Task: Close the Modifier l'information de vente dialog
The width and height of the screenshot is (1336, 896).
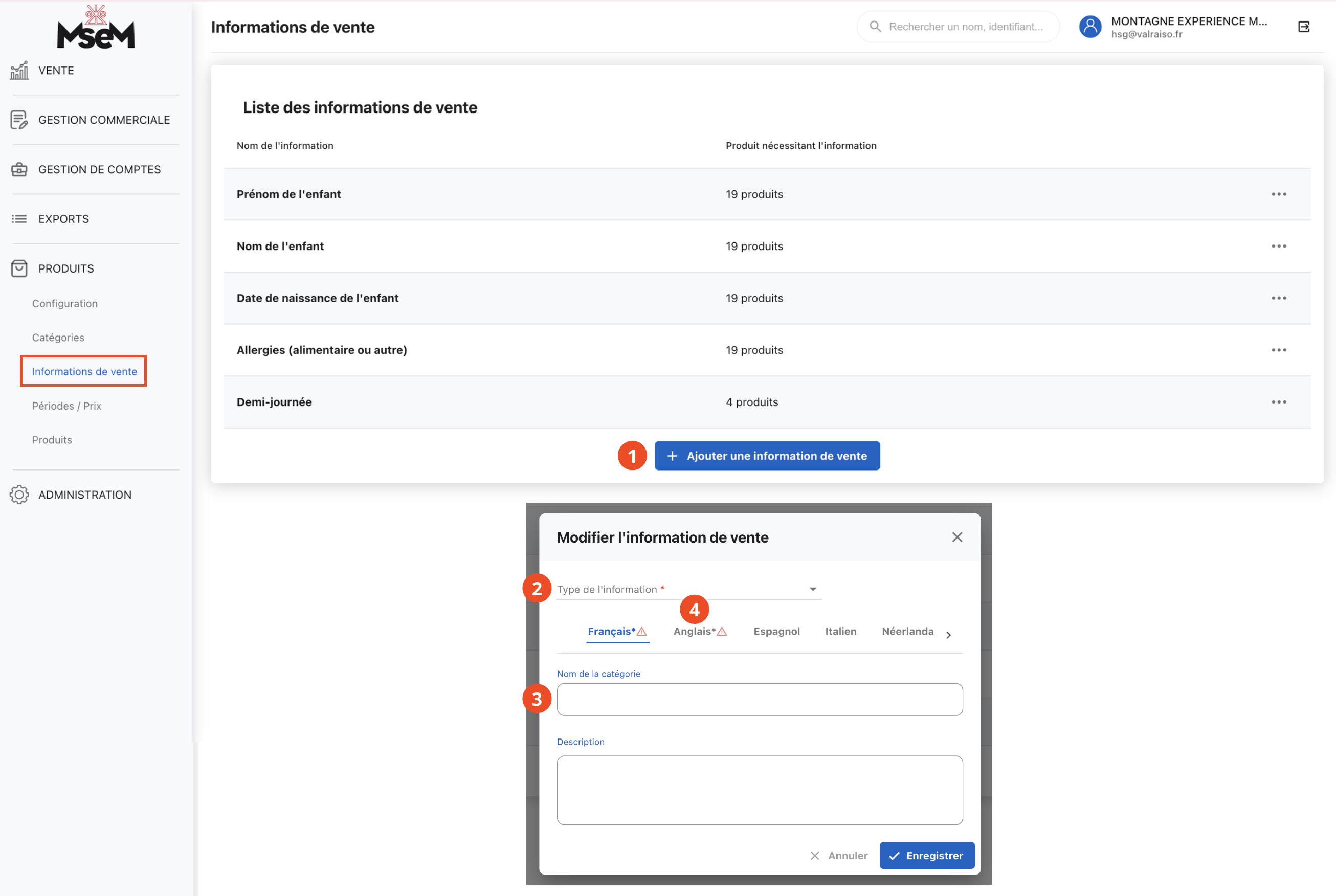Action: point(956,537)
